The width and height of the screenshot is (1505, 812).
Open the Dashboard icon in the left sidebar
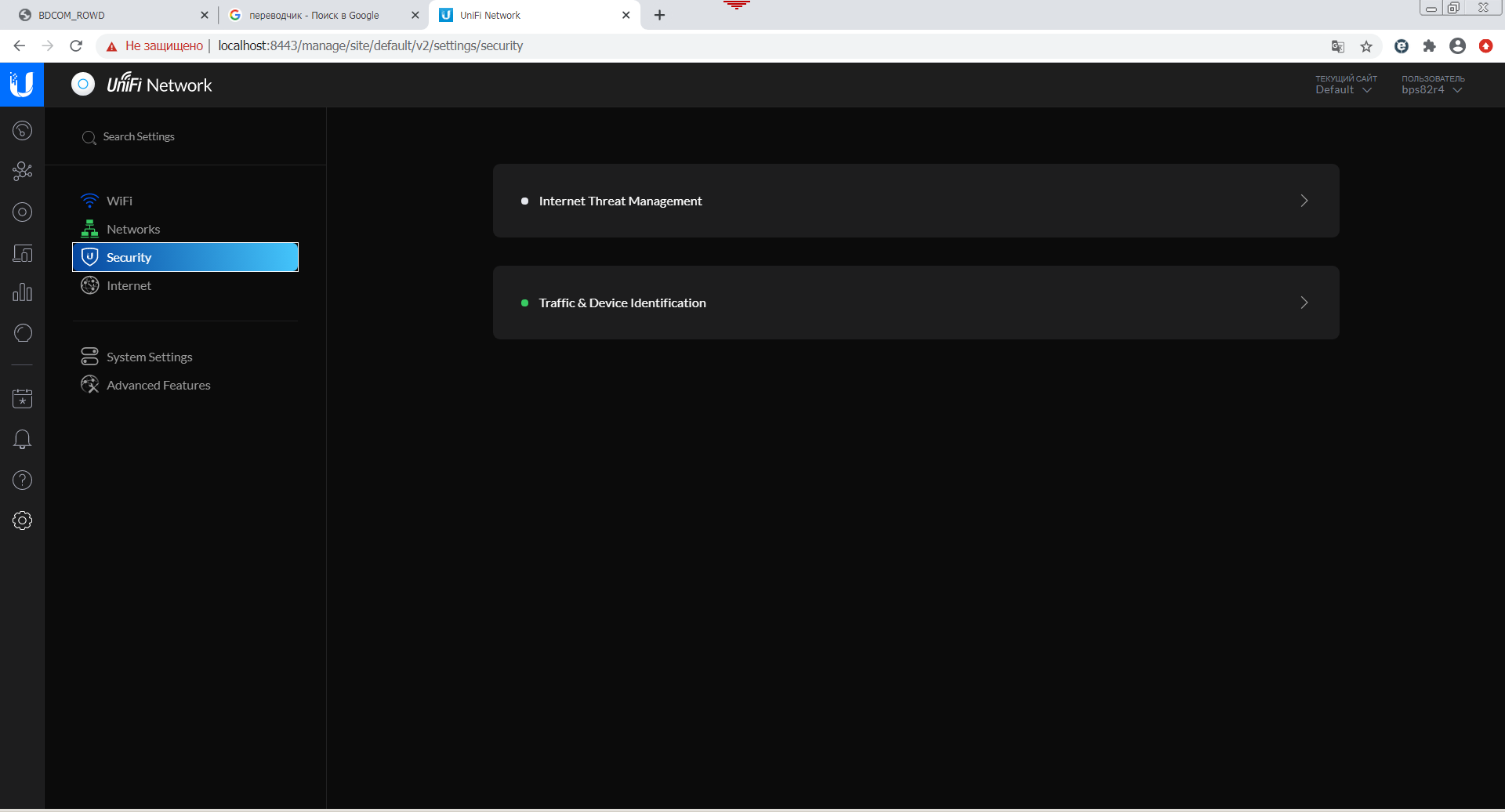click(x=23, y=130)
